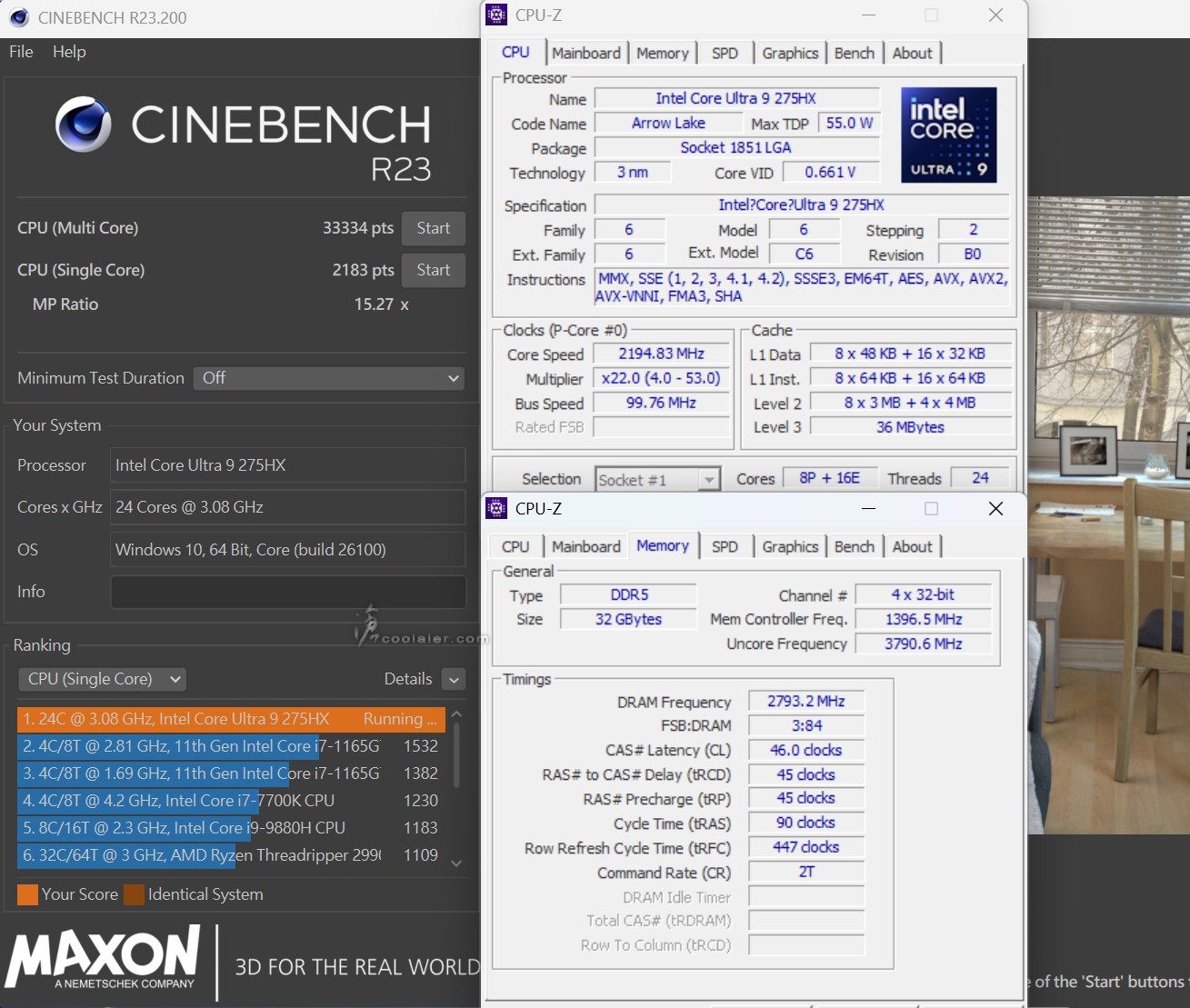This screenshot has height=1008, width=1190.
Task: Start the CPU Multi Core test
Action: (434, 228)
